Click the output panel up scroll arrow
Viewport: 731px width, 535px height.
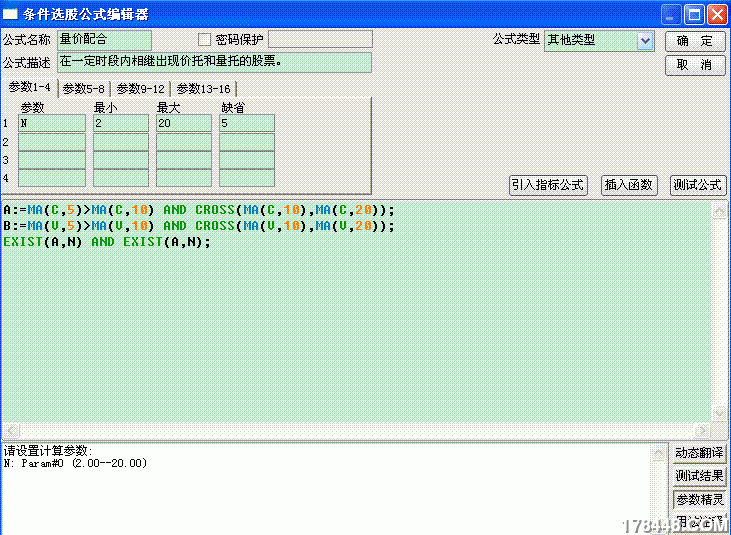658,453
